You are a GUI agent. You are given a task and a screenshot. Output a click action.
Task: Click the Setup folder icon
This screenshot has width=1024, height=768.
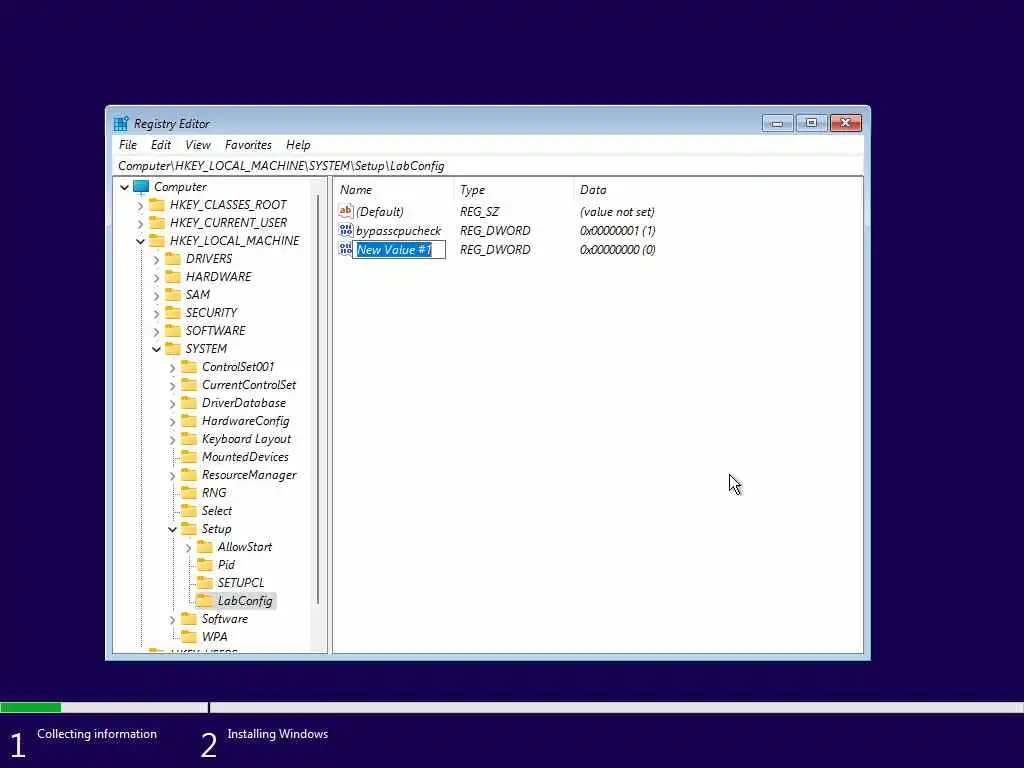pyautogui.click(x=189, y=529)
